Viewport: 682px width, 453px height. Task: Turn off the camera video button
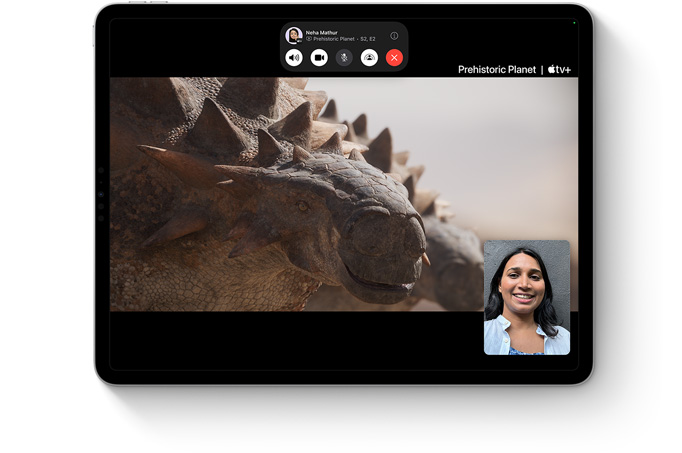point(319,57)
